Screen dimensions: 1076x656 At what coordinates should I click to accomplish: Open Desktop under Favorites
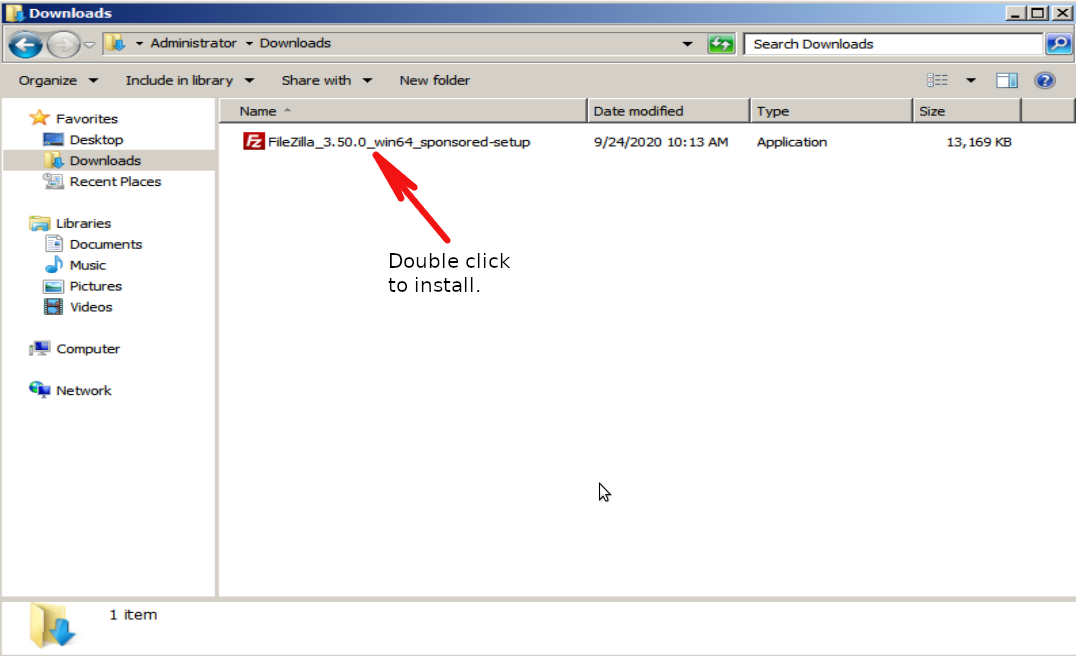pos(96,140)
